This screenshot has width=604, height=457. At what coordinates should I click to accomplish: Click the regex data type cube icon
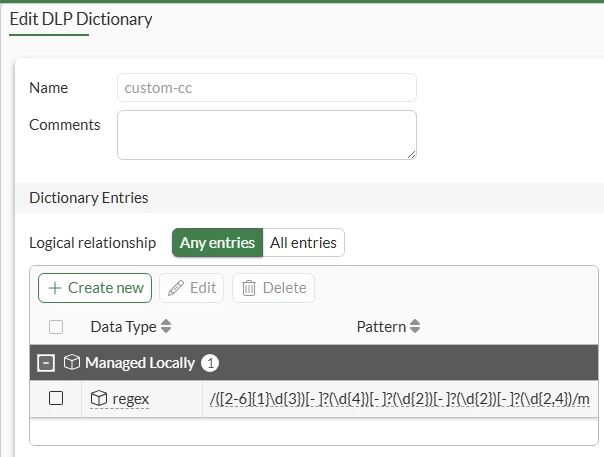click(x=99, y=398)
